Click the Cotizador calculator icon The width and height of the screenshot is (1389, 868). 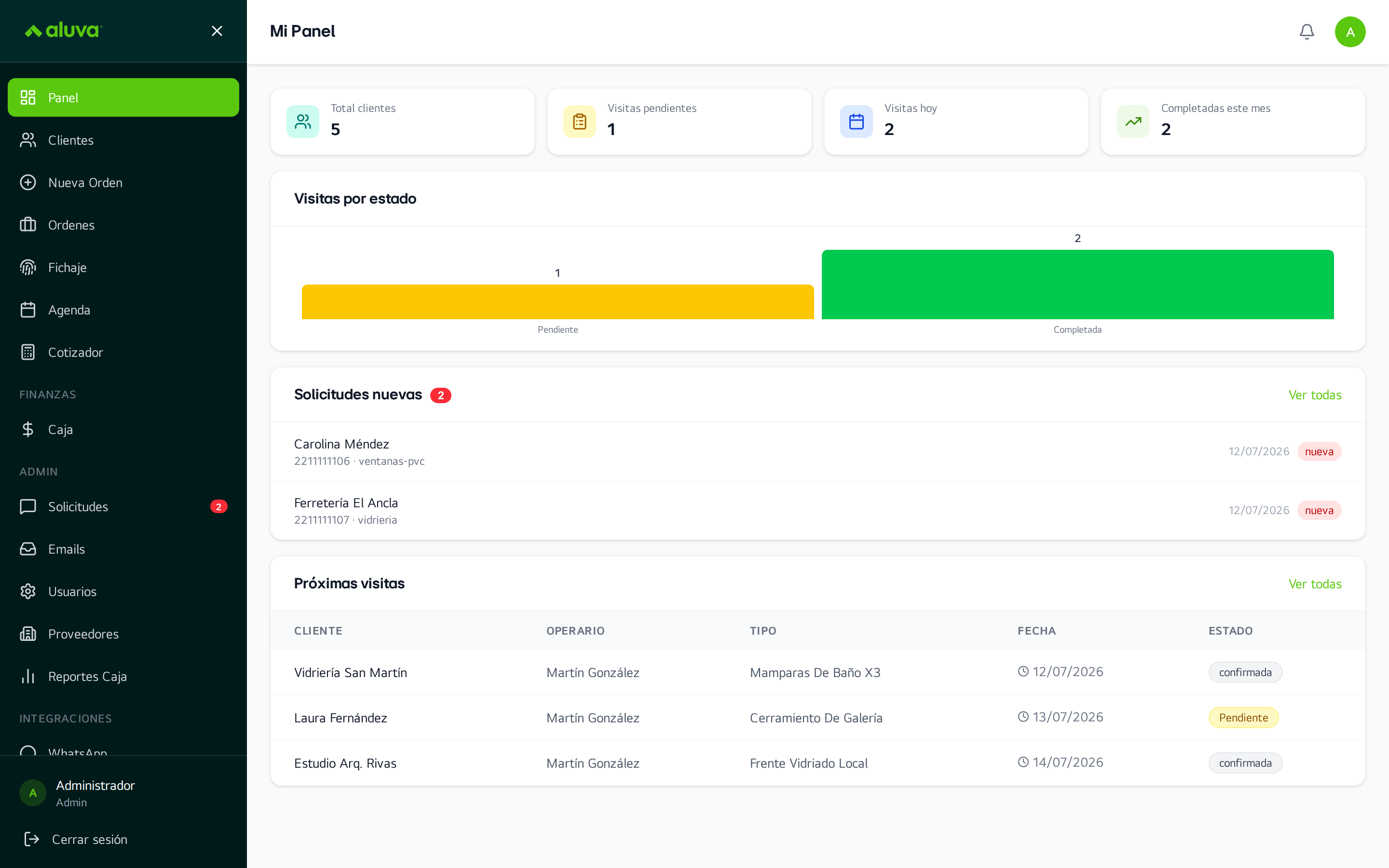28,353
